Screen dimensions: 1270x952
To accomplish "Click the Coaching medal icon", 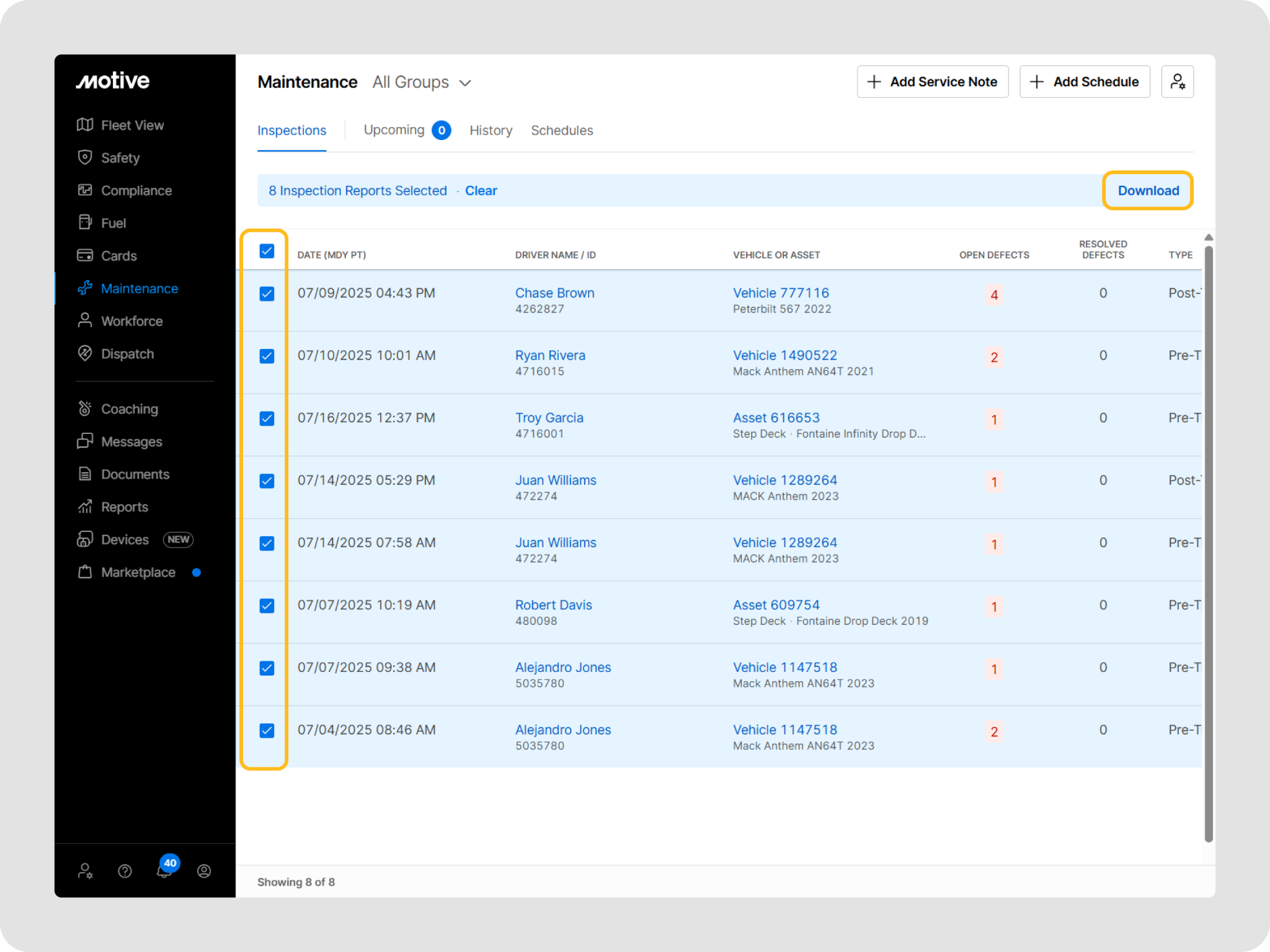I will (x=85, y=408).
